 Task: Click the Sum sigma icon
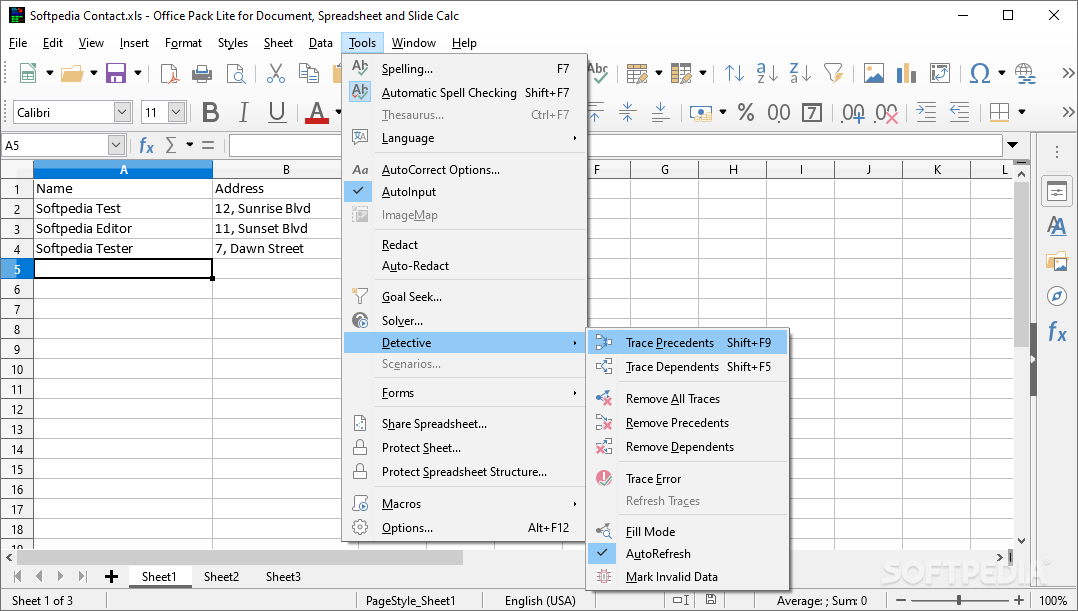pos(171,145)
